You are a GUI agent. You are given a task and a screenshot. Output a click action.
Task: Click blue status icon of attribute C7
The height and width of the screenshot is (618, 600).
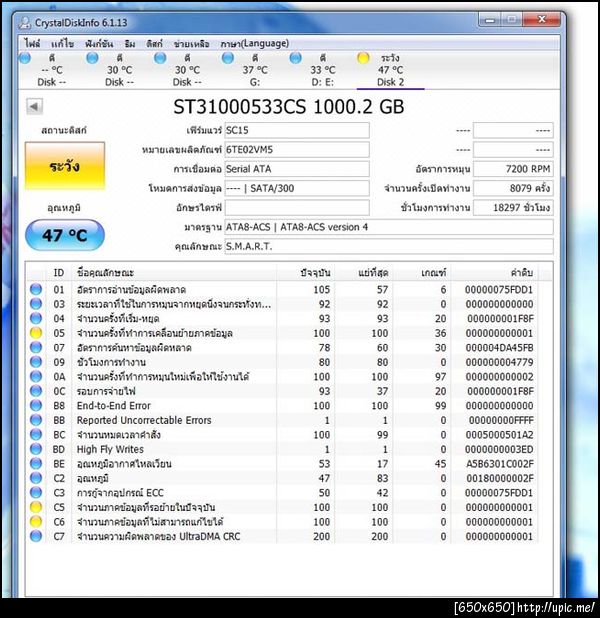36,536
